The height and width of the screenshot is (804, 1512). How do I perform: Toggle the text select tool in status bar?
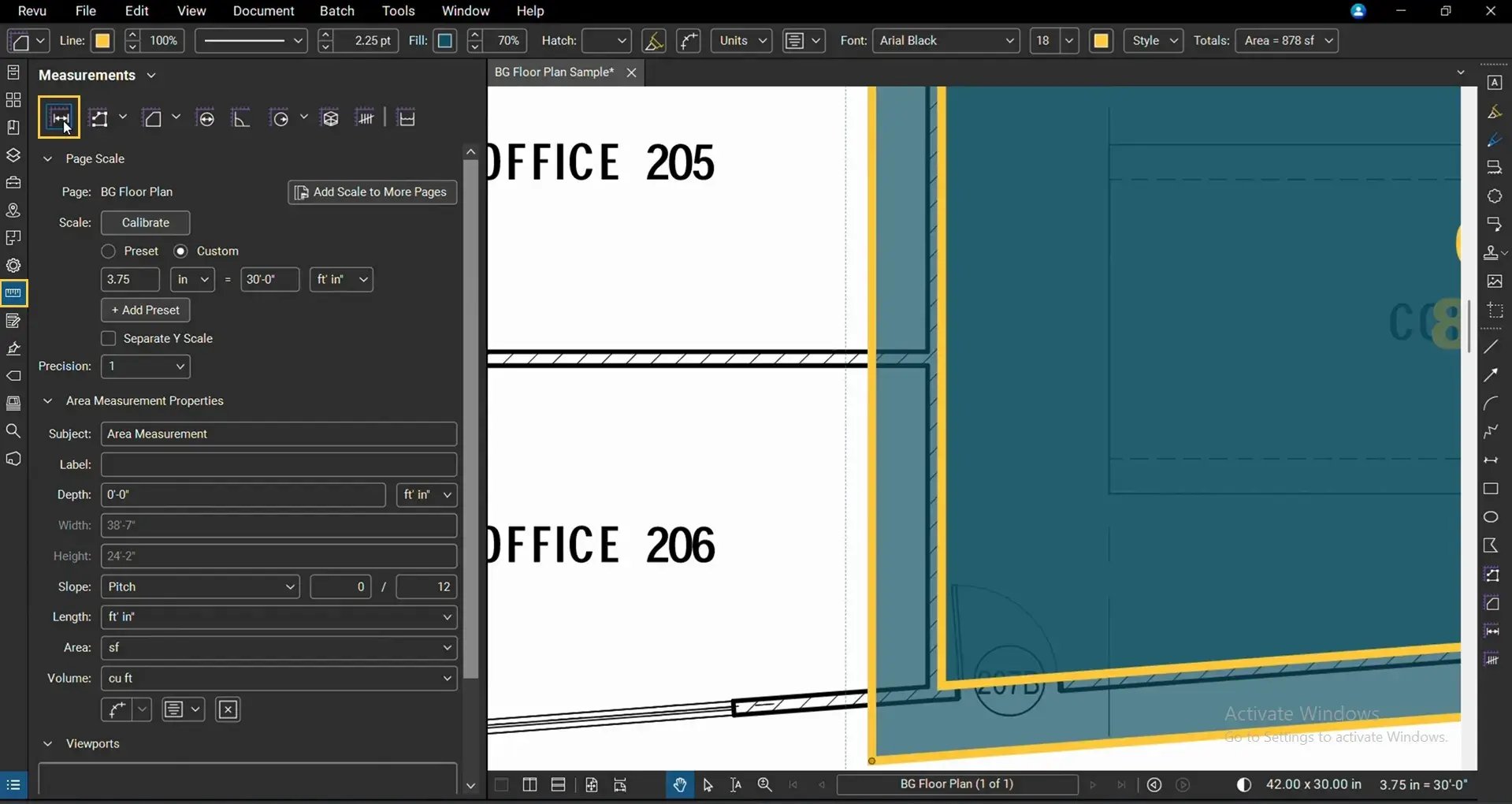(x=736, y=785)
